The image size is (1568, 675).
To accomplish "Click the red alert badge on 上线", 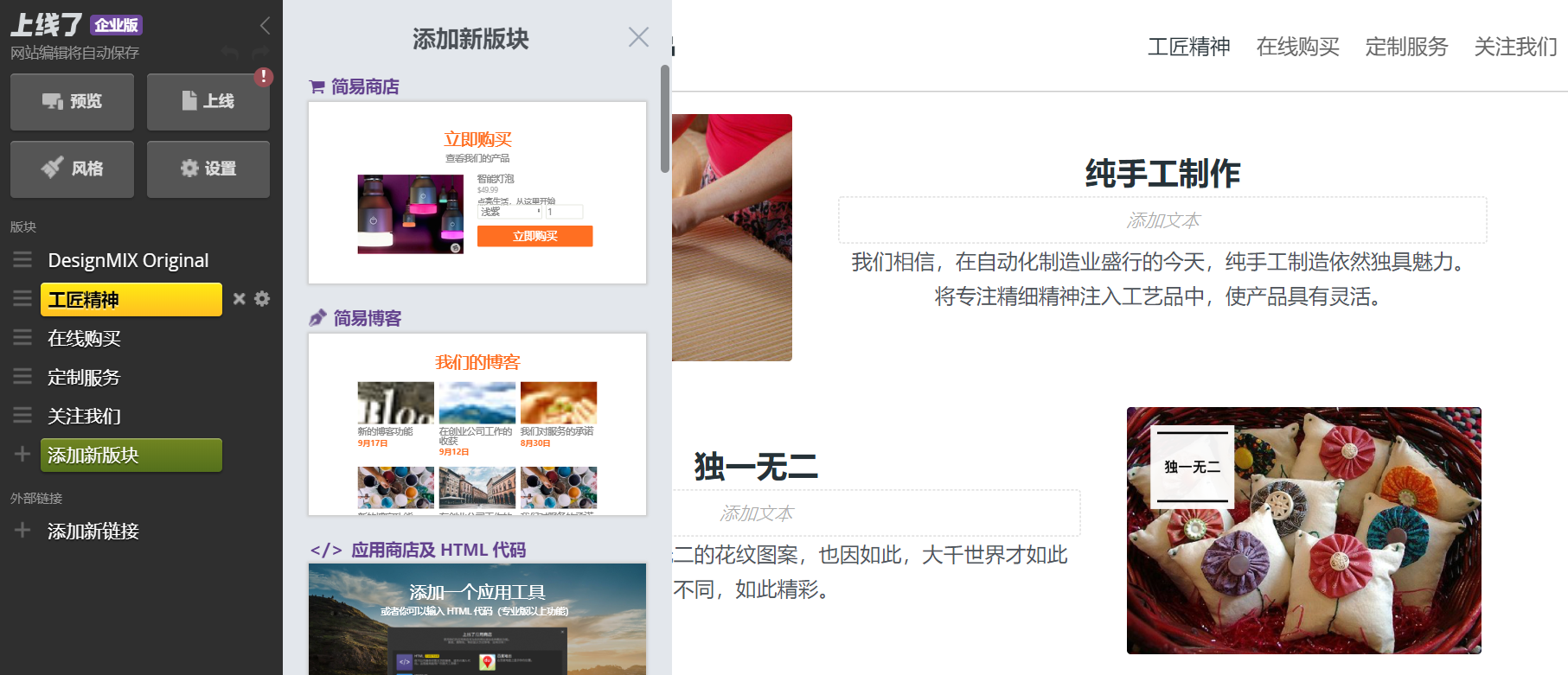I will tap(264, 77).
